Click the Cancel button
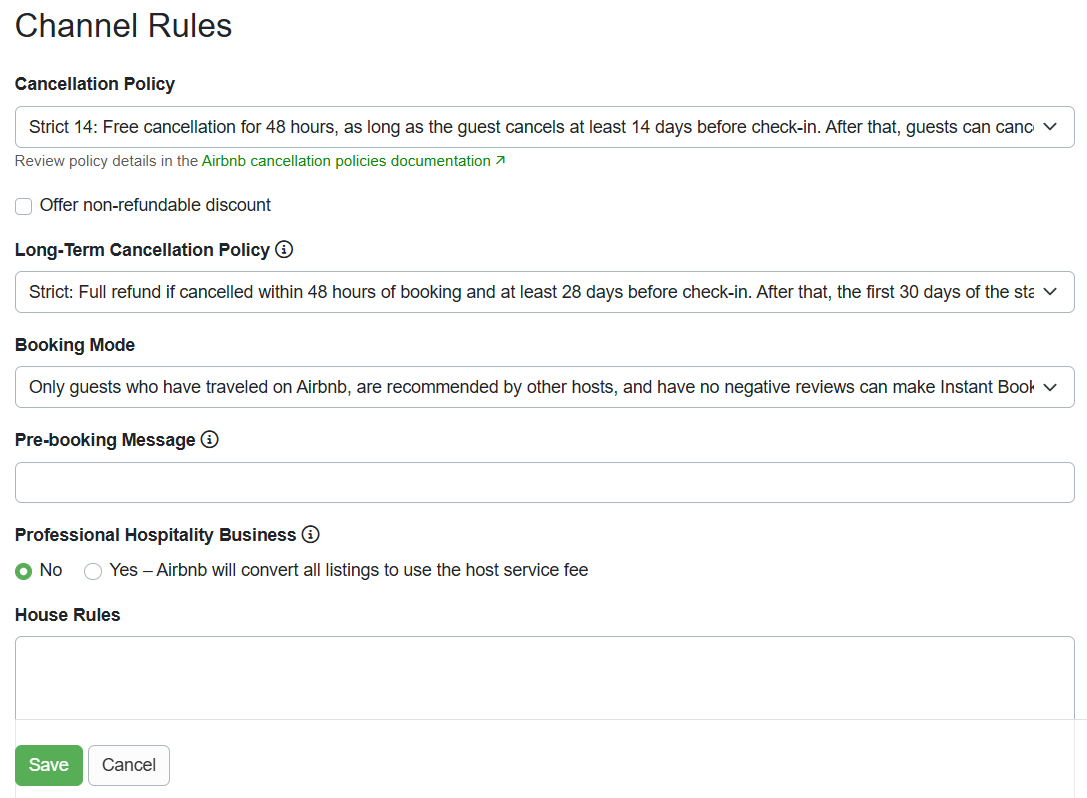The image size is (1087, 798). (129, 765)
